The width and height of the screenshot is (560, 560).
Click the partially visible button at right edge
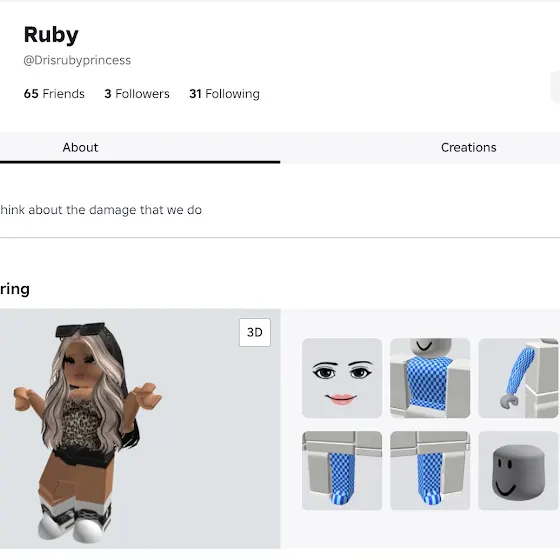click(x=555, y=88)
